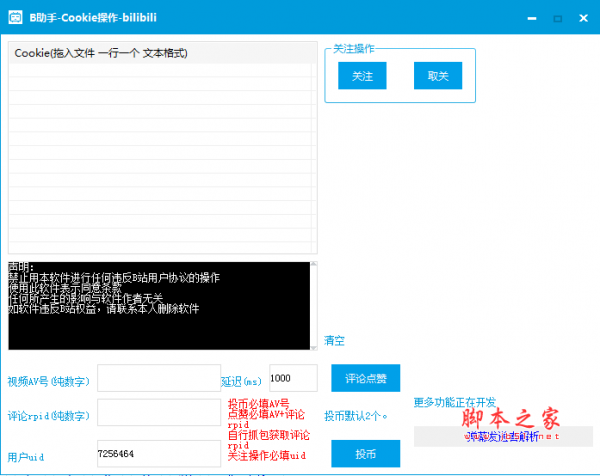The image size is (600, 476).
Task: Click the bilibili app icon in title bar
Action: pos(15,18)
